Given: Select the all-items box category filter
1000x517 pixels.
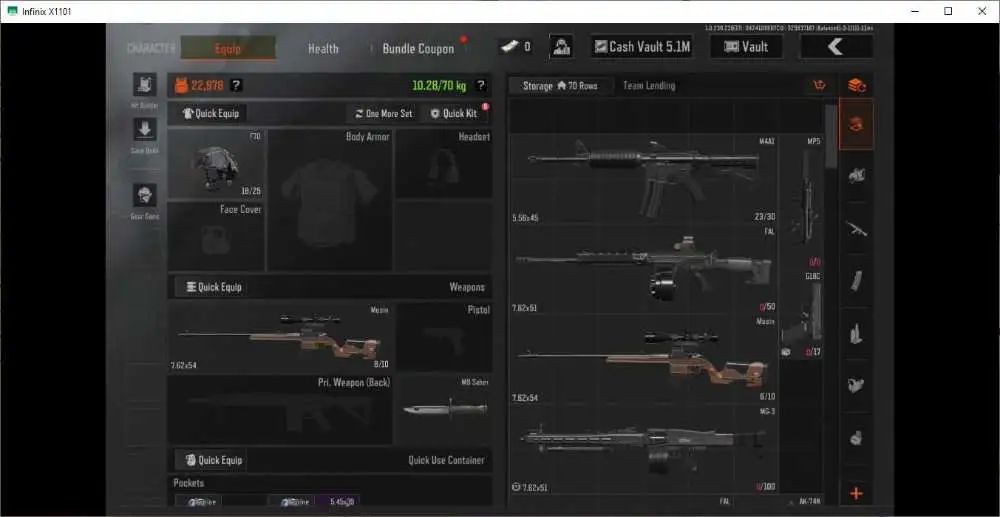Looking at the screenshot, I should tap(856, 124).
